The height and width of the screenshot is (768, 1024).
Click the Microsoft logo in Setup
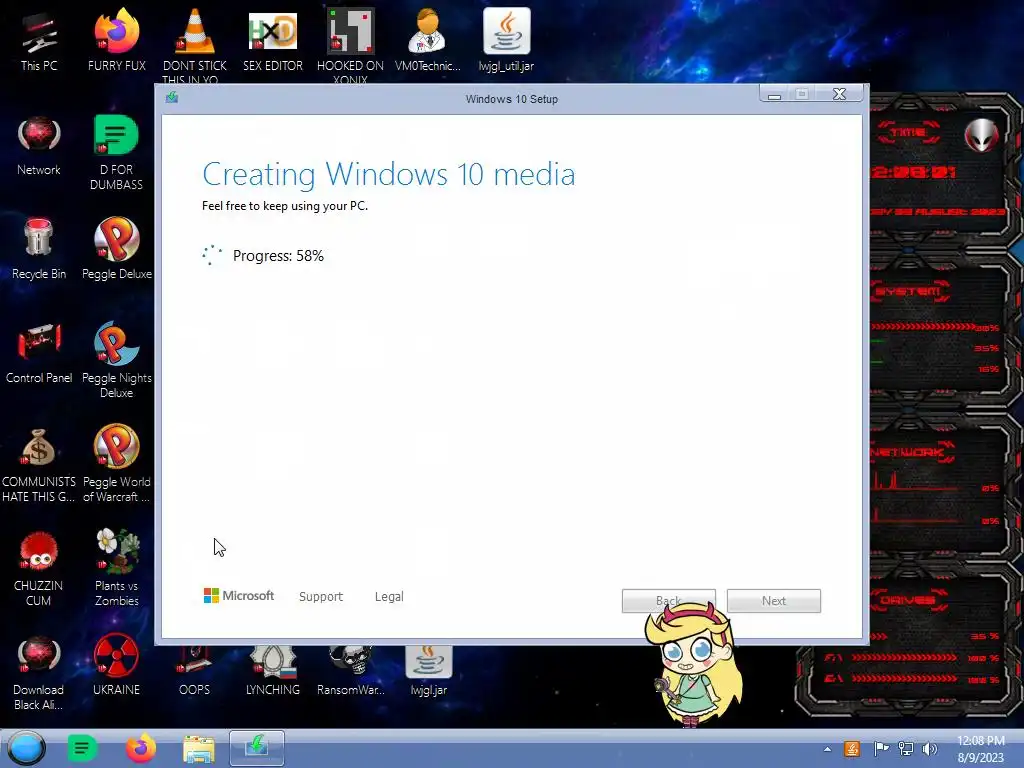[239, 596]
